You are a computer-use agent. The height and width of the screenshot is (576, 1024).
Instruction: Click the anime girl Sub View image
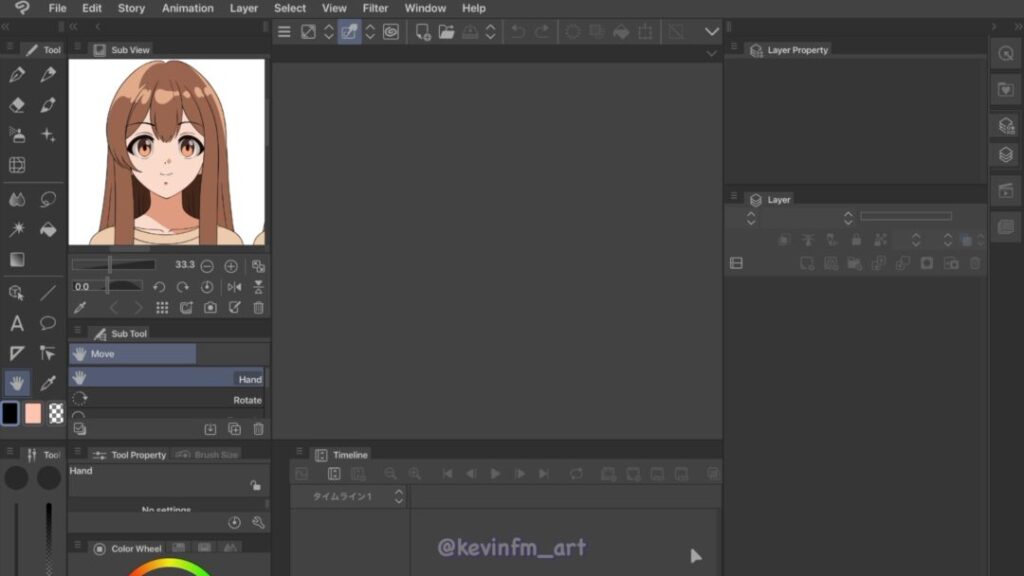[166, 152]
